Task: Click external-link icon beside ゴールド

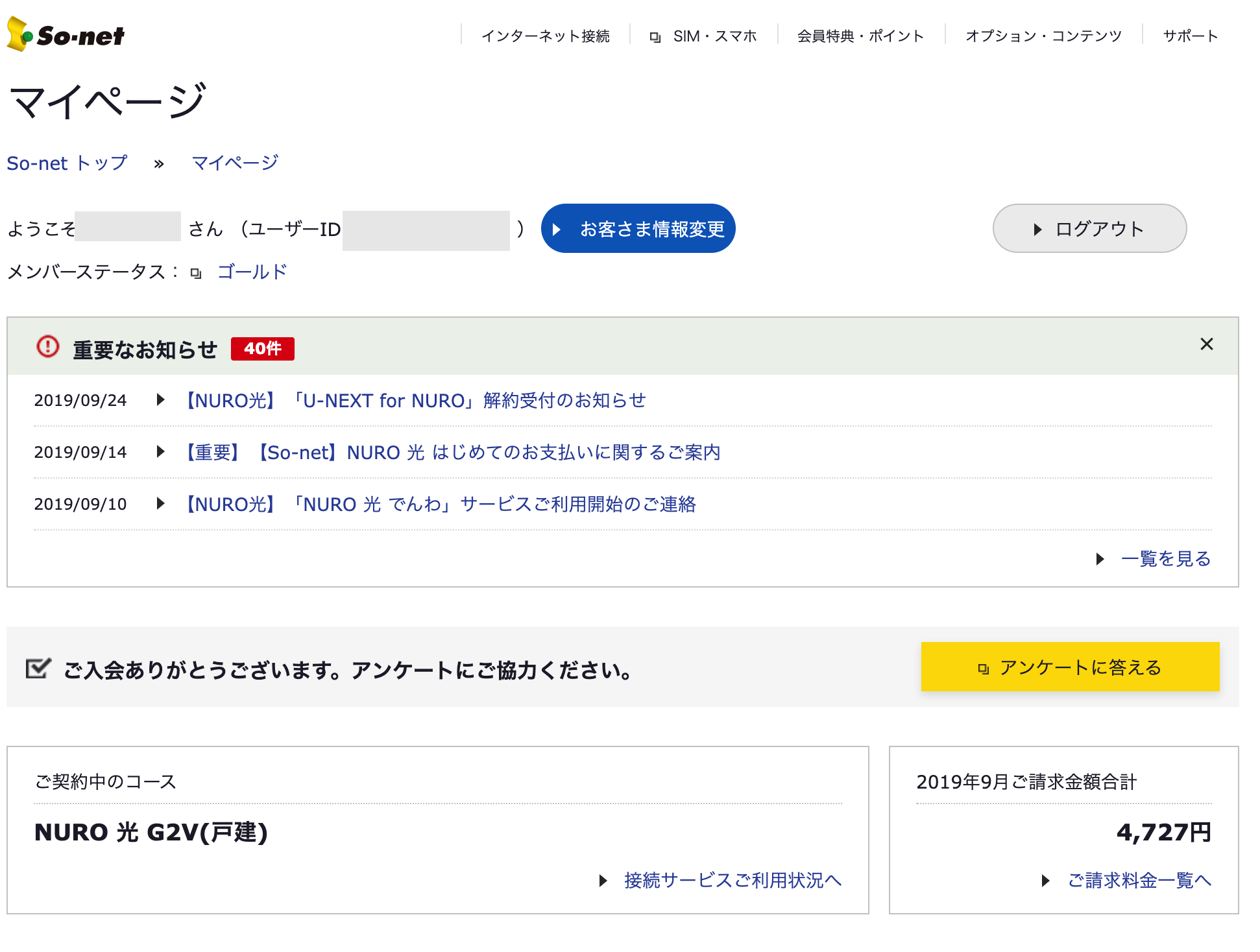Action: pyautogui.click(x=196, y=273)
